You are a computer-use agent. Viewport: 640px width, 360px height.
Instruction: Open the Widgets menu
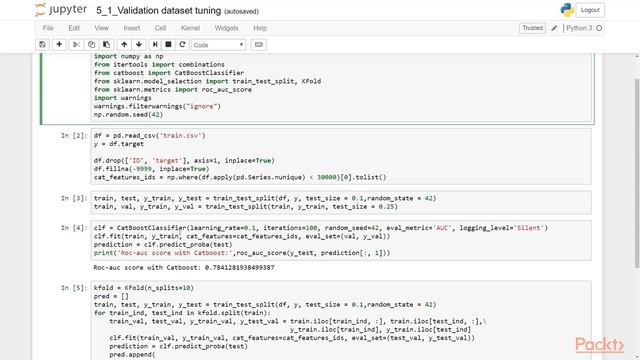[x=226, y=28]
